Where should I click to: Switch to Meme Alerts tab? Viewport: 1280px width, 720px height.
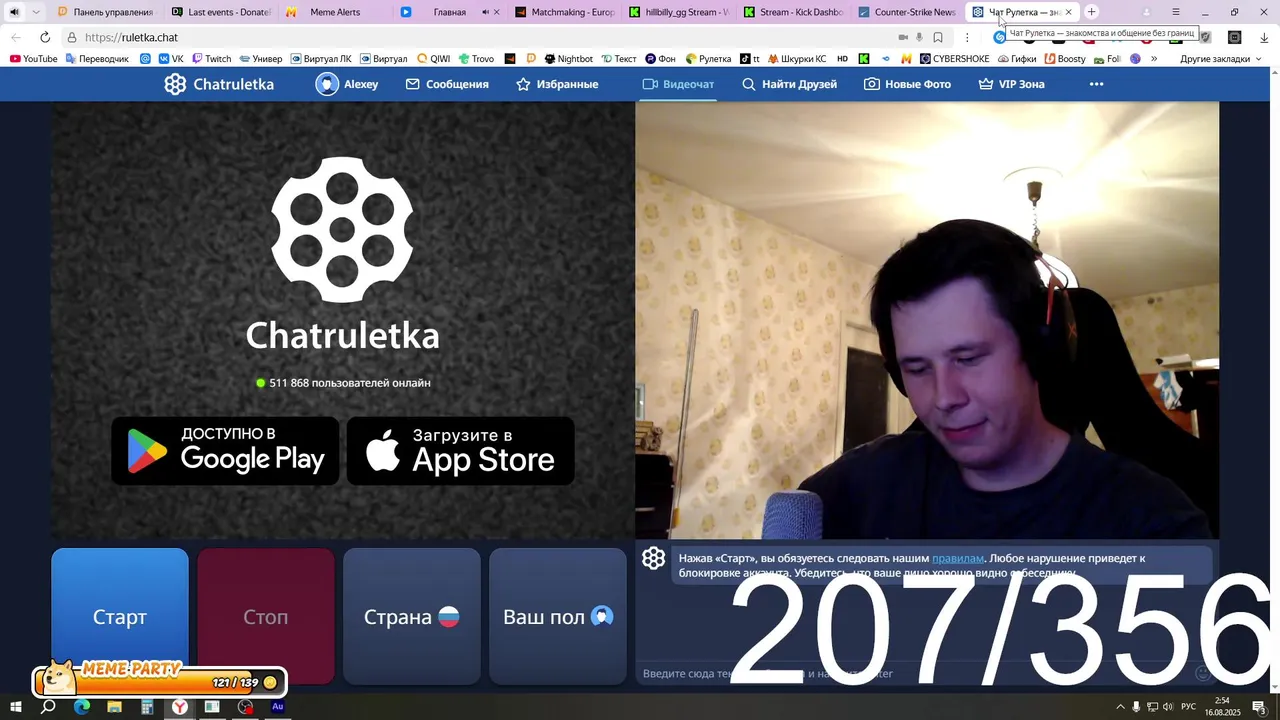point(334,12)
